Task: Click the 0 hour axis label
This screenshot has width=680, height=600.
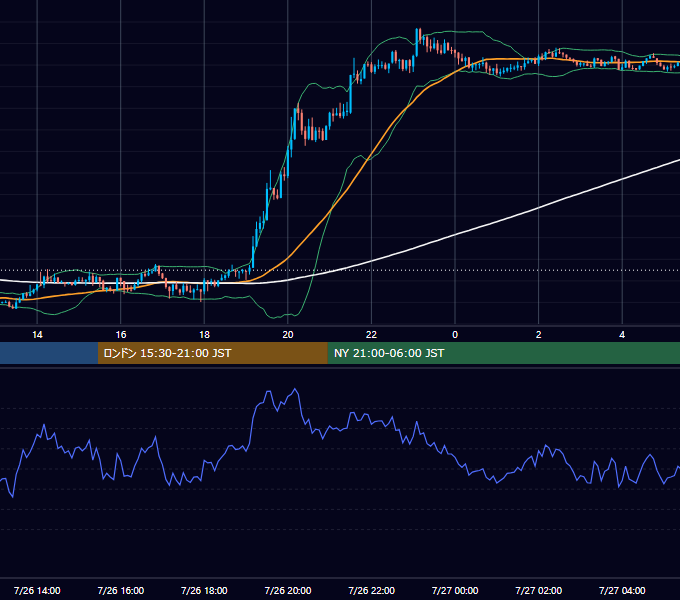Action: pyautogui.click(x=455, y=335)
